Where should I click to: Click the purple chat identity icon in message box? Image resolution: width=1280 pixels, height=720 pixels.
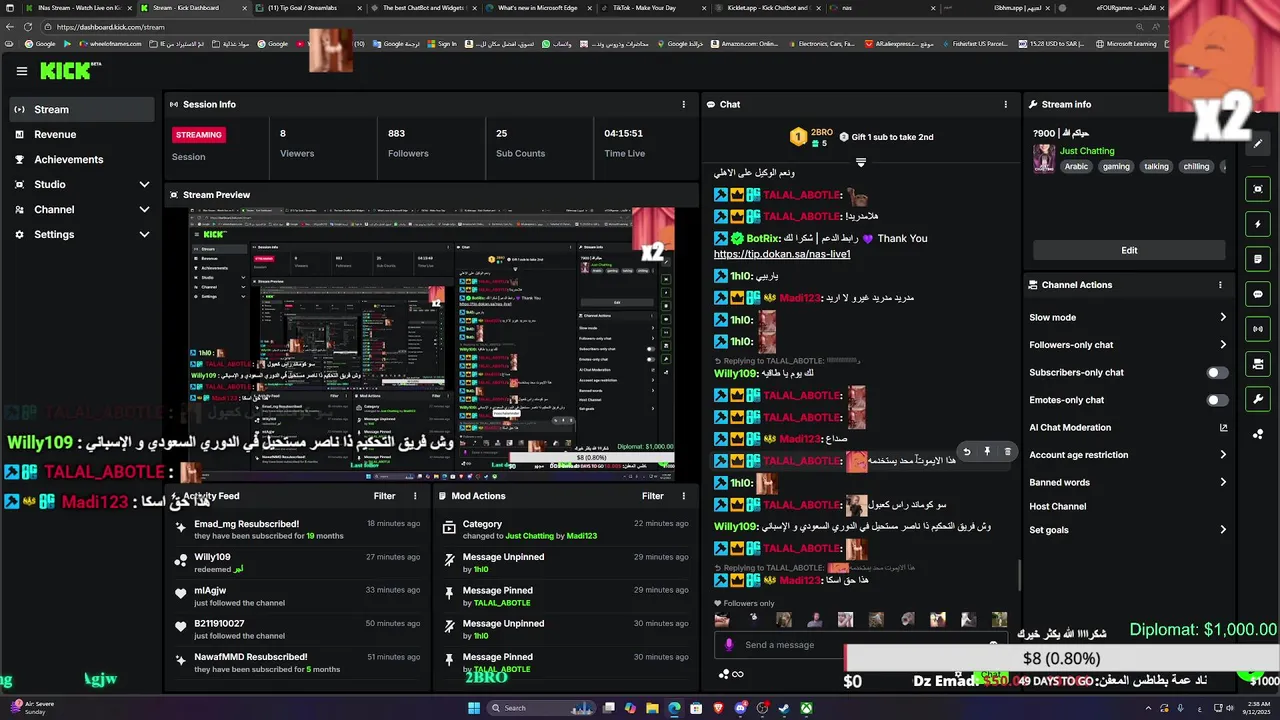728,645
